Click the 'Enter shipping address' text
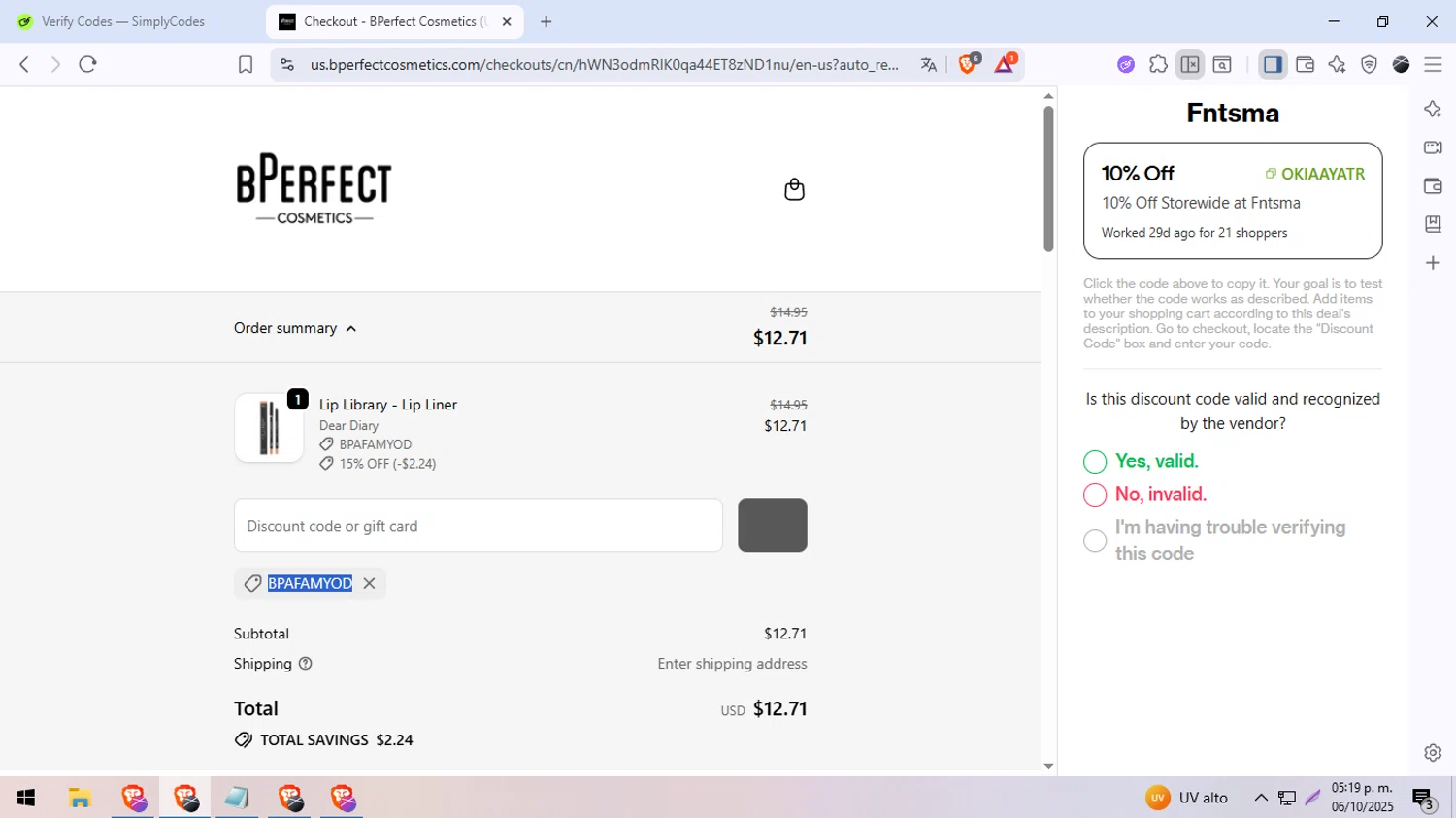 (x=732, y=664)
